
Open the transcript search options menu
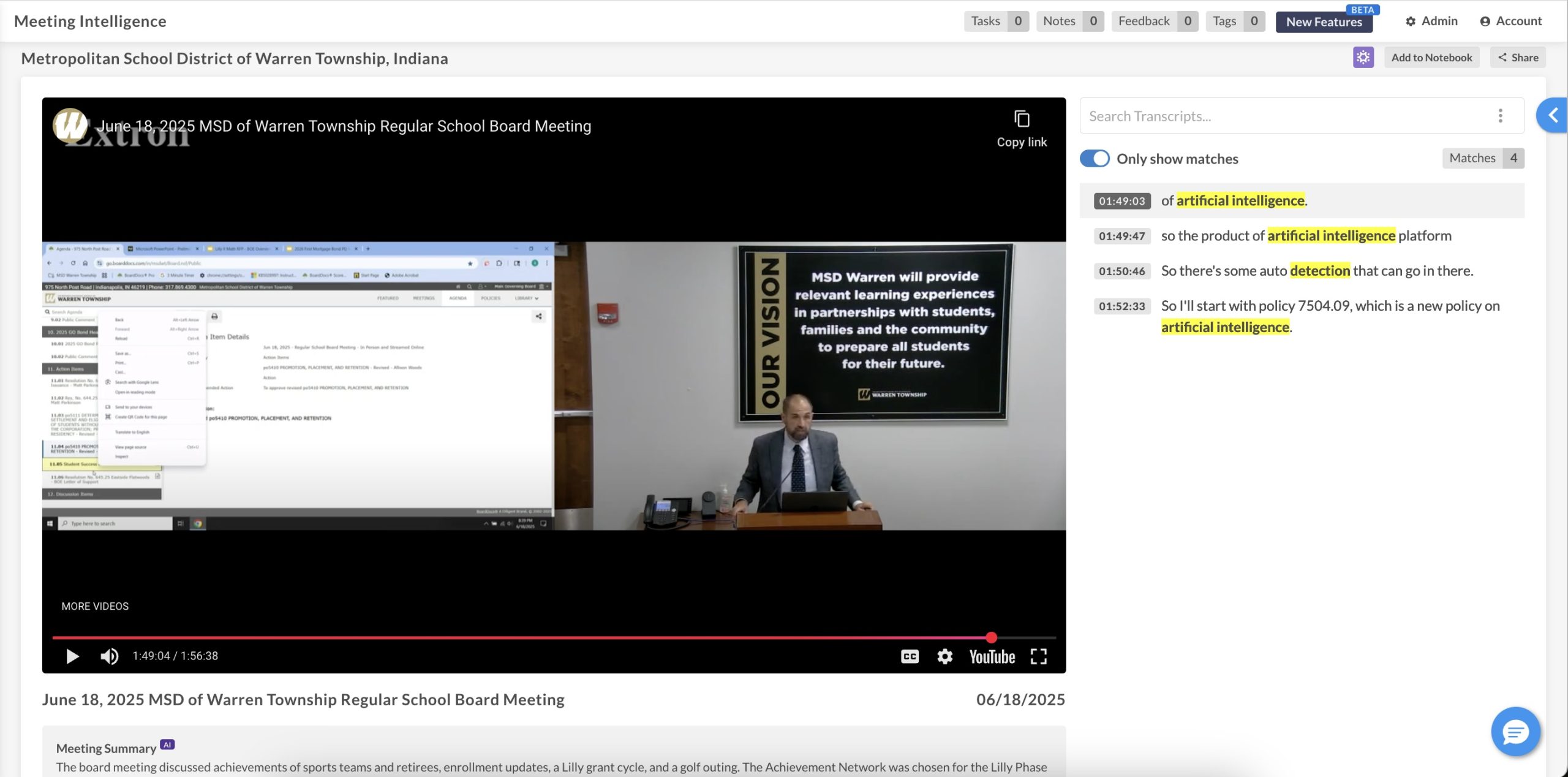[1500, 116]
